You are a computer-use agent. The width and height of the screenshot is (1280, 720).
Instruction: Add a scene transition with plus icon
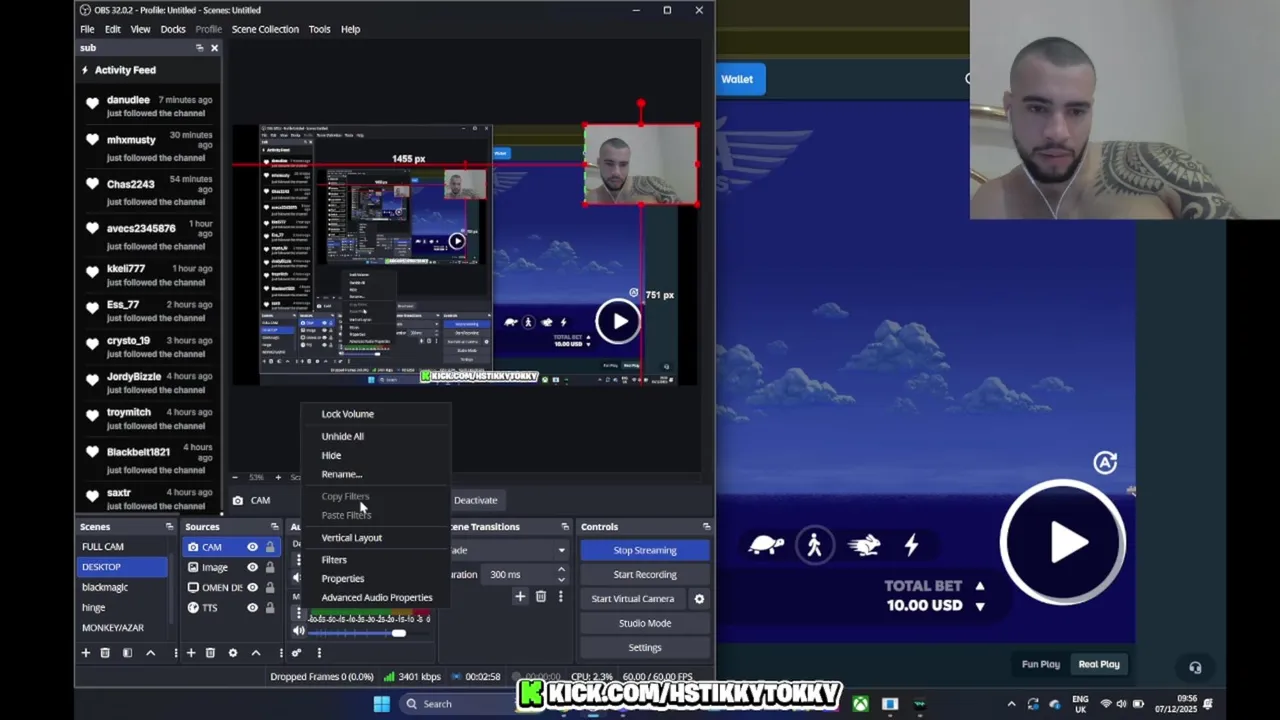pos(520,597)
